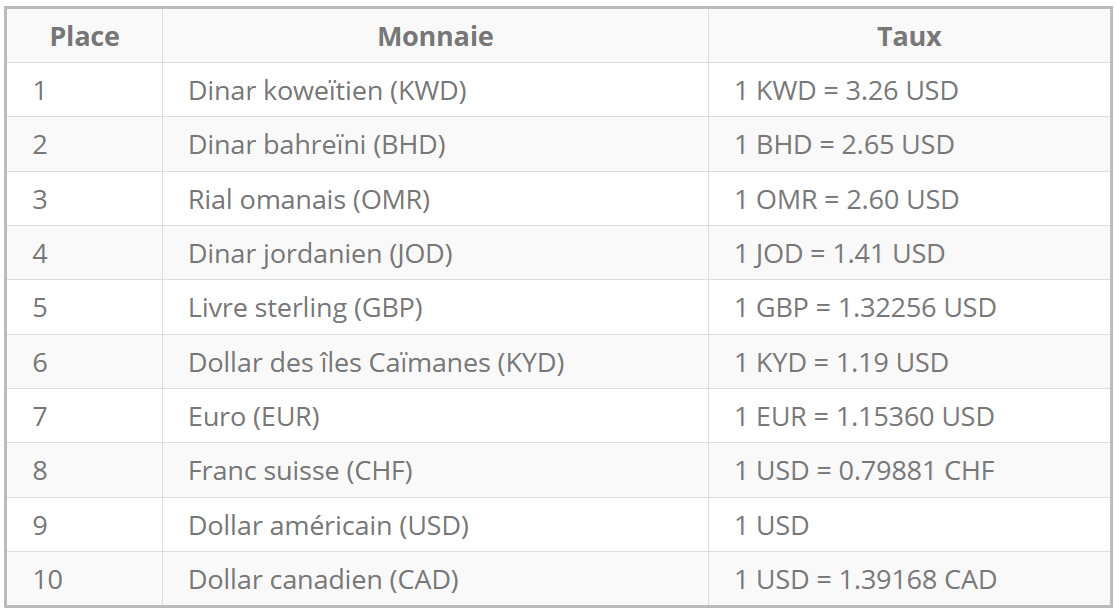Image resolution: width=1116 pixels, height=616 pixels.
Task: Click the Rial omanais (OMR) cell
Action: pyautogui.click(x=309, y=199)
